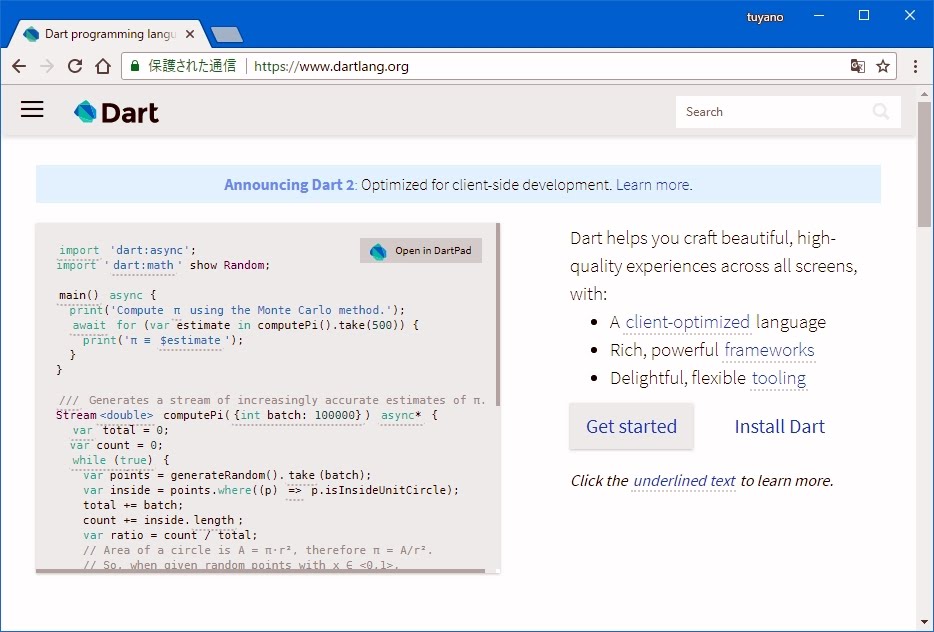Bookmark this page with star icon

(x=883, y=67)
